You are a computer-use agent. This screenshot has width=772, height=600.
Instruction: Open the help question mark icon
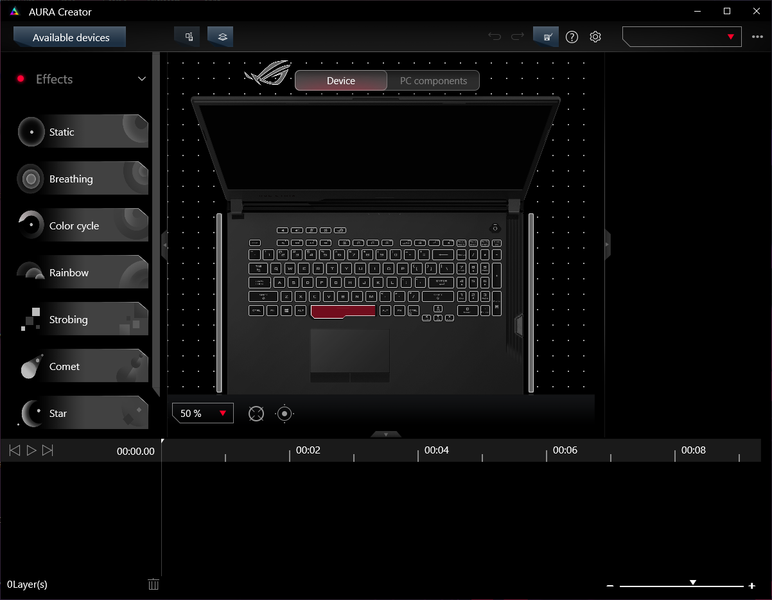(x=572, y=37)
